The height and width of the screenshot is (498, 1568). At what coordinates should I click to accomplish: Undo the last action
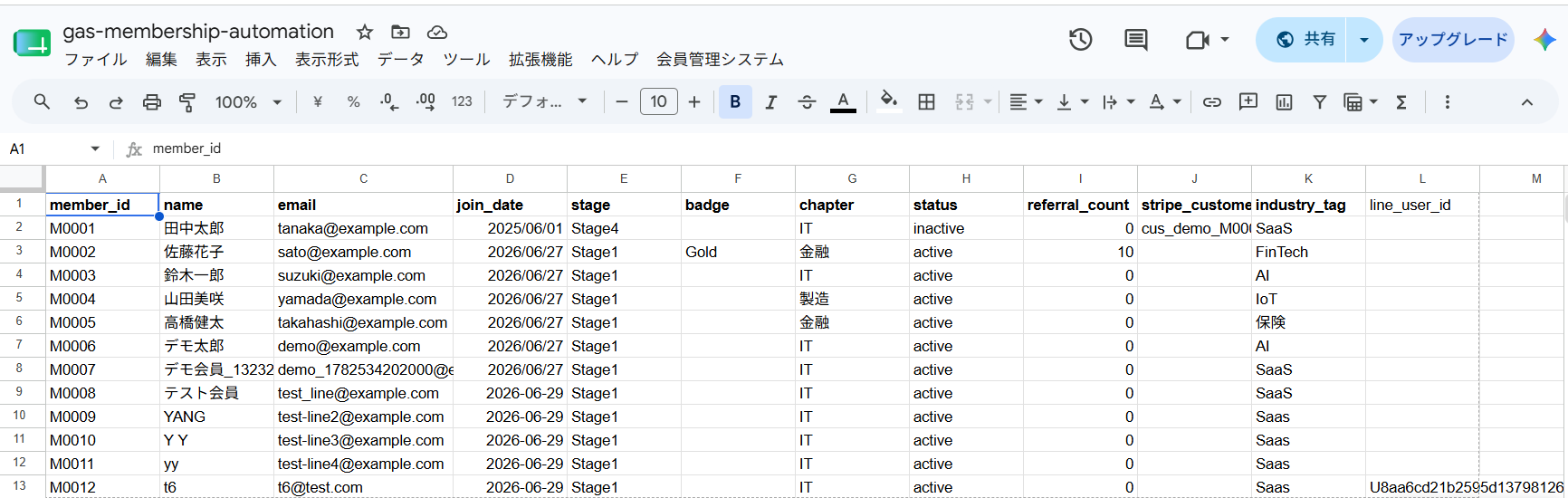point(81,102)
